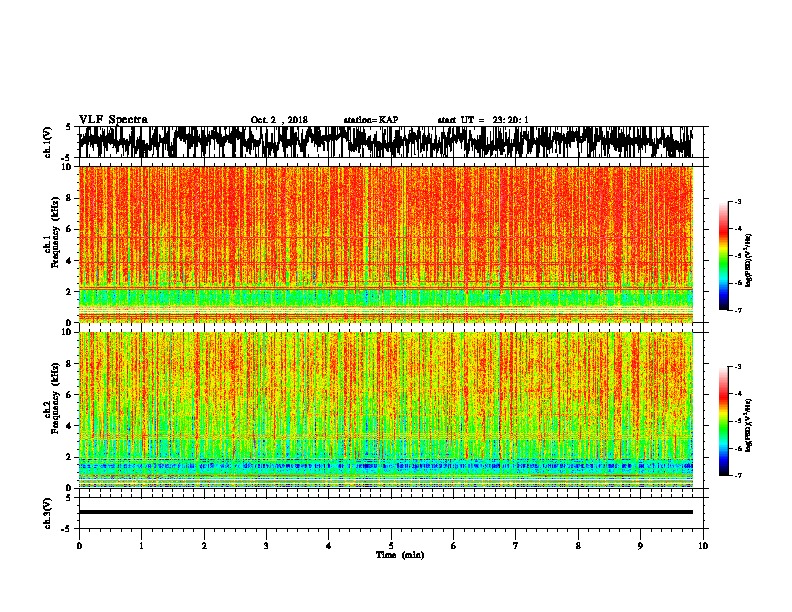Screen dimensions: 792x612
Task: Click inside the ch.1 spectrogram panel
Action: [385, 244]
